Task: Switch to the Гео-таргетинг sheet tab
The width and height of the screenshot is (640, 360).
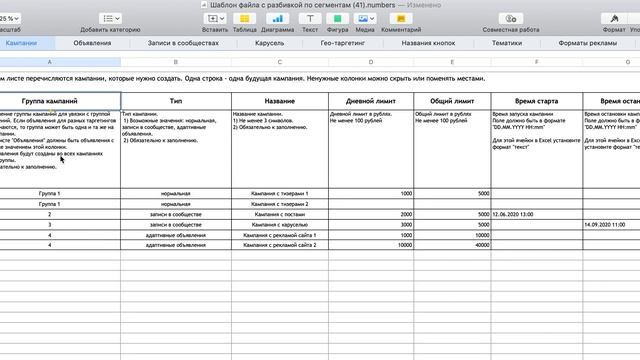Action: [342, 43]
